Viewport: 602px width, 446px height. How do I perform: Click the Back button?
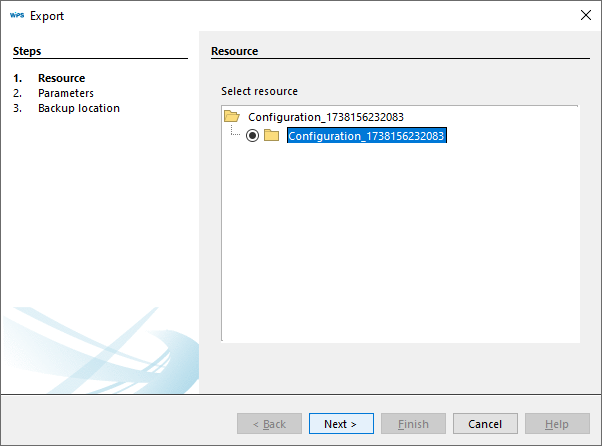[x=269, y=424]
